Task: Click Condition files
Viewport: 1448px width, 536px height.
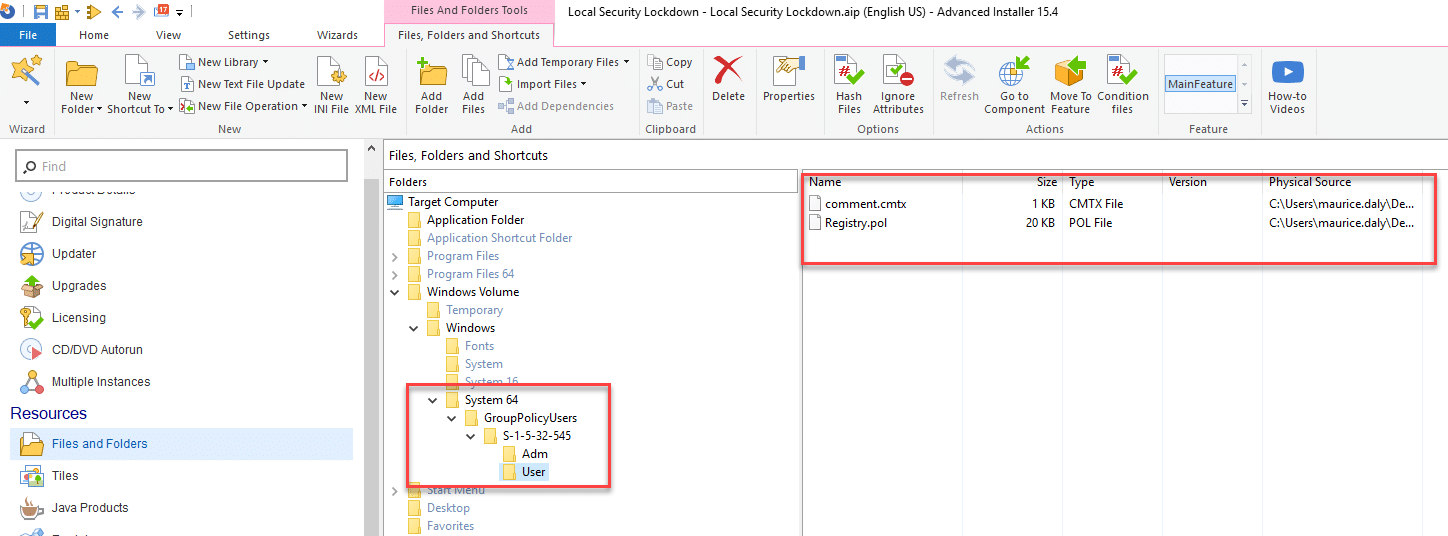Action: point(1122,85)
